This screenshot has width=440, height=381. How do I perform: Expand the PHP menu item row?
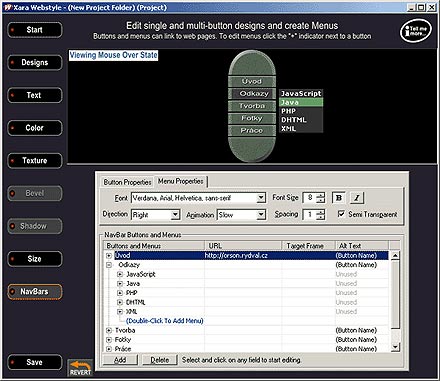click(x=120, y=293)
